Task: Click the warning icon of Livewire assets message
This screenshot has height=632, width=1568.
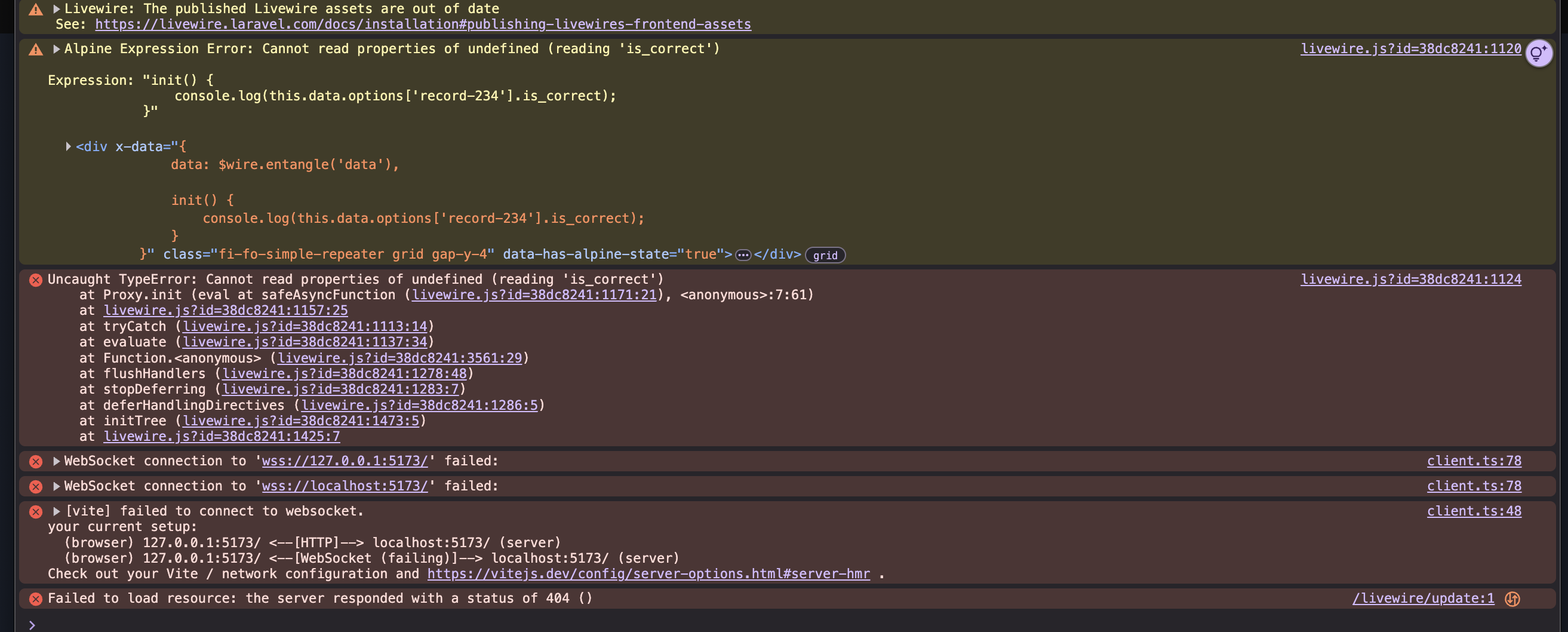Action: click(36, 10)
